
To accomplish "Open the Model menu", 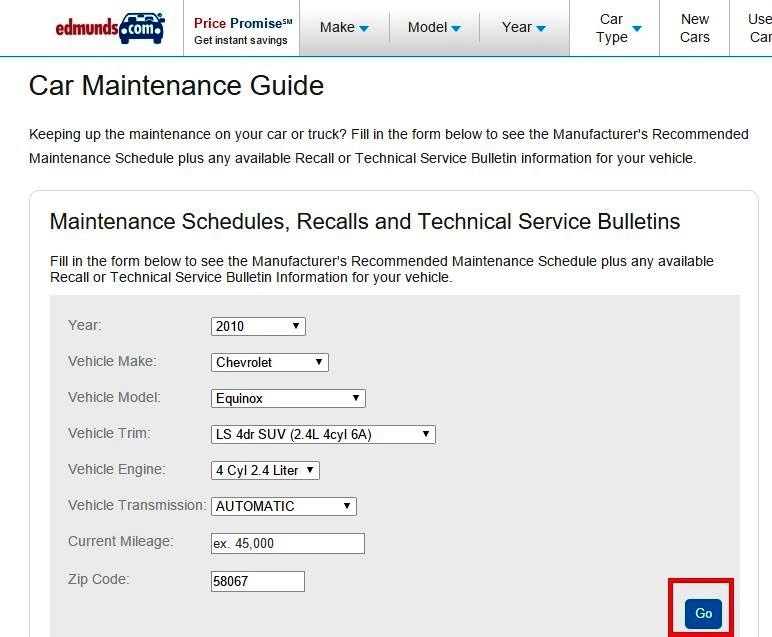I will [434, 27].
